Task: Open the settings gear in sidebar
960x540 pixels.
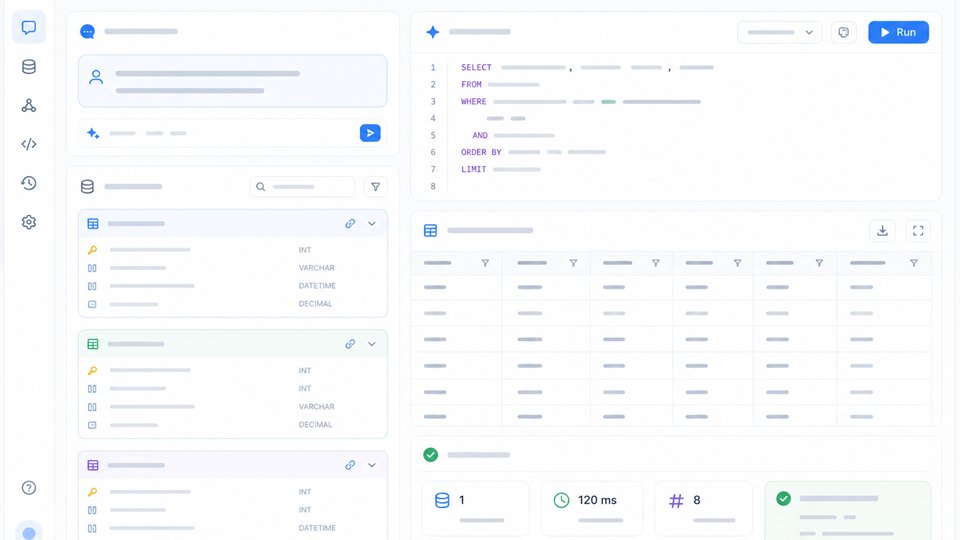Action: (29, 222)
